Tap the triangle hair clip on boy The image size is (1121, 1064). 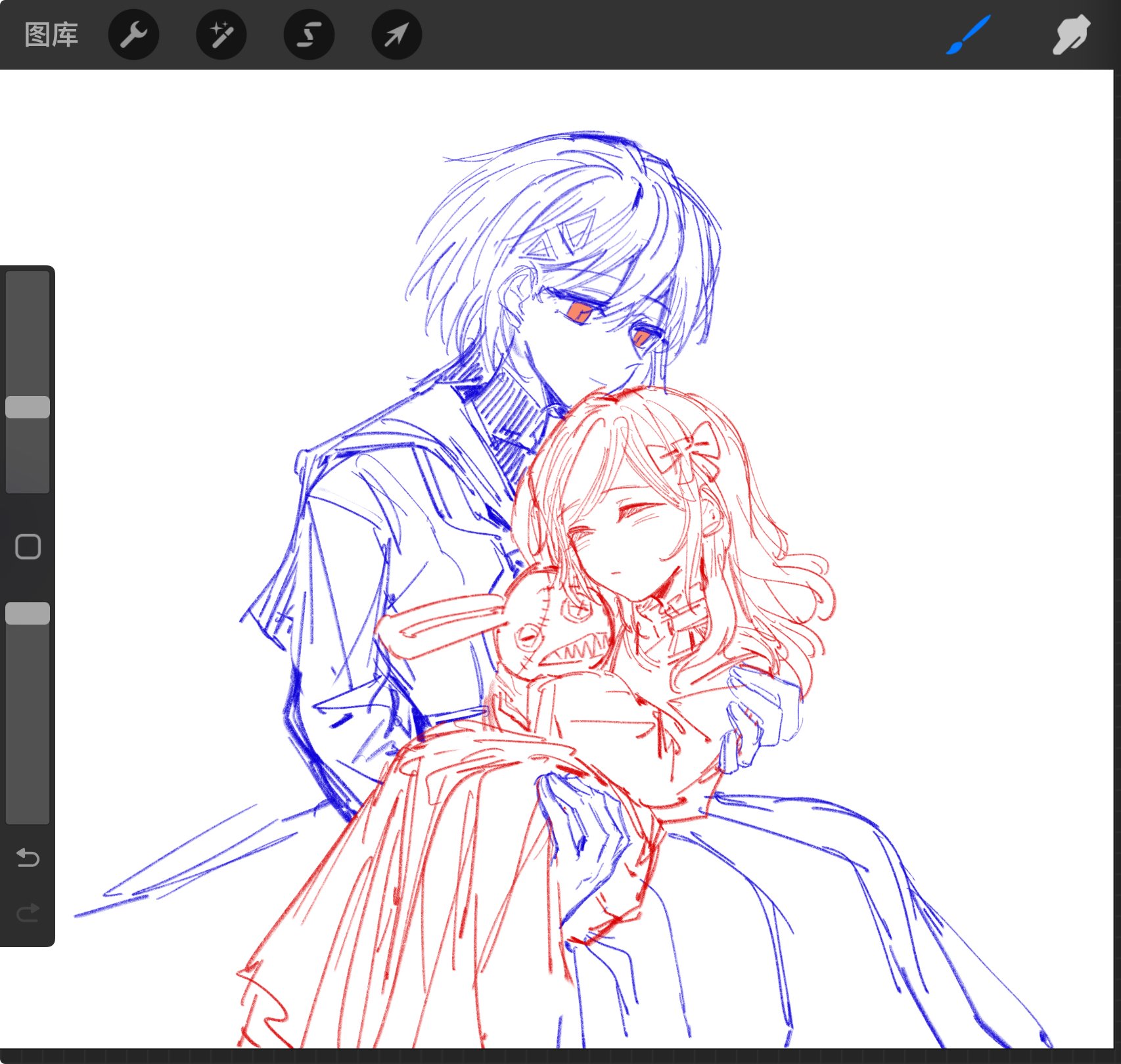pos(565,236)
